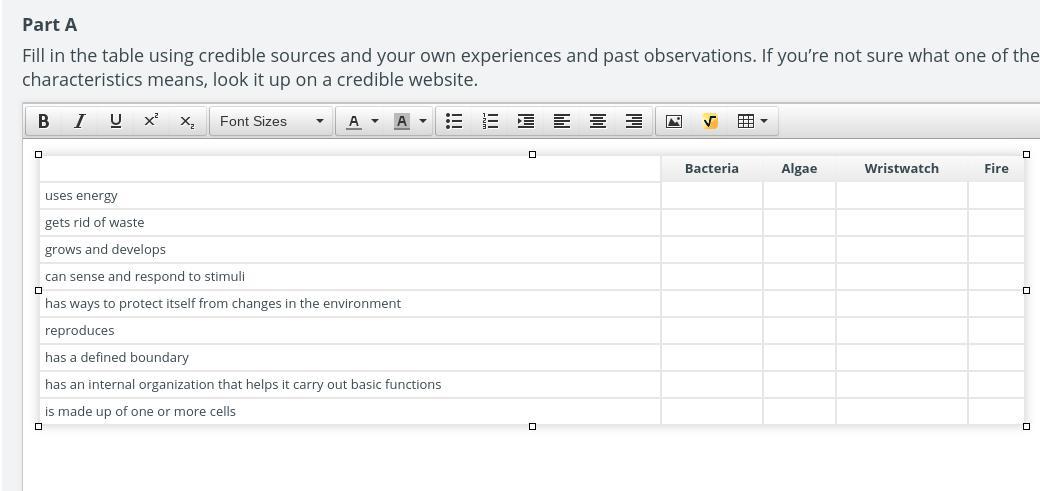Insert a numbered list
Viewport: 1040px width, 491px height.
click(x=490, y=121)
